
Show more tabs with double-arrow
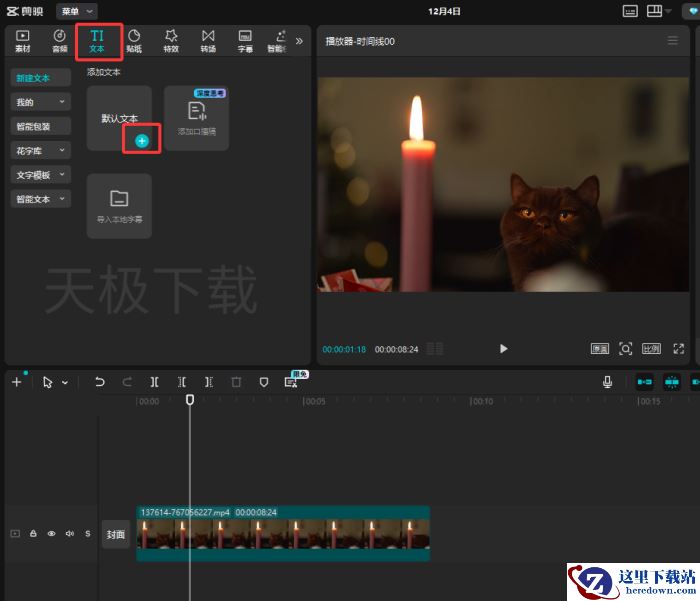pos(299,41)
